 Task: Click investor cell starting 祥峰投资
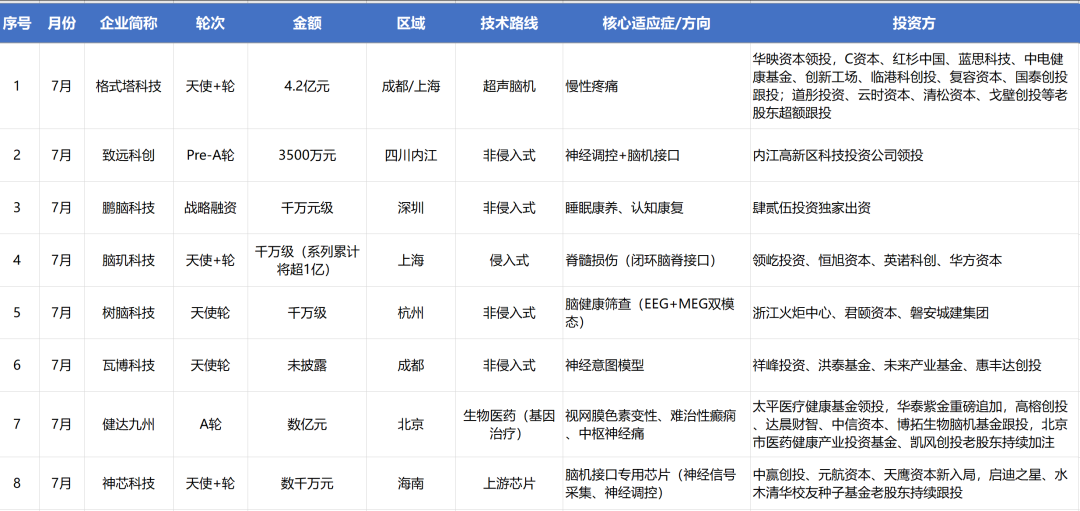click(915, 366)
